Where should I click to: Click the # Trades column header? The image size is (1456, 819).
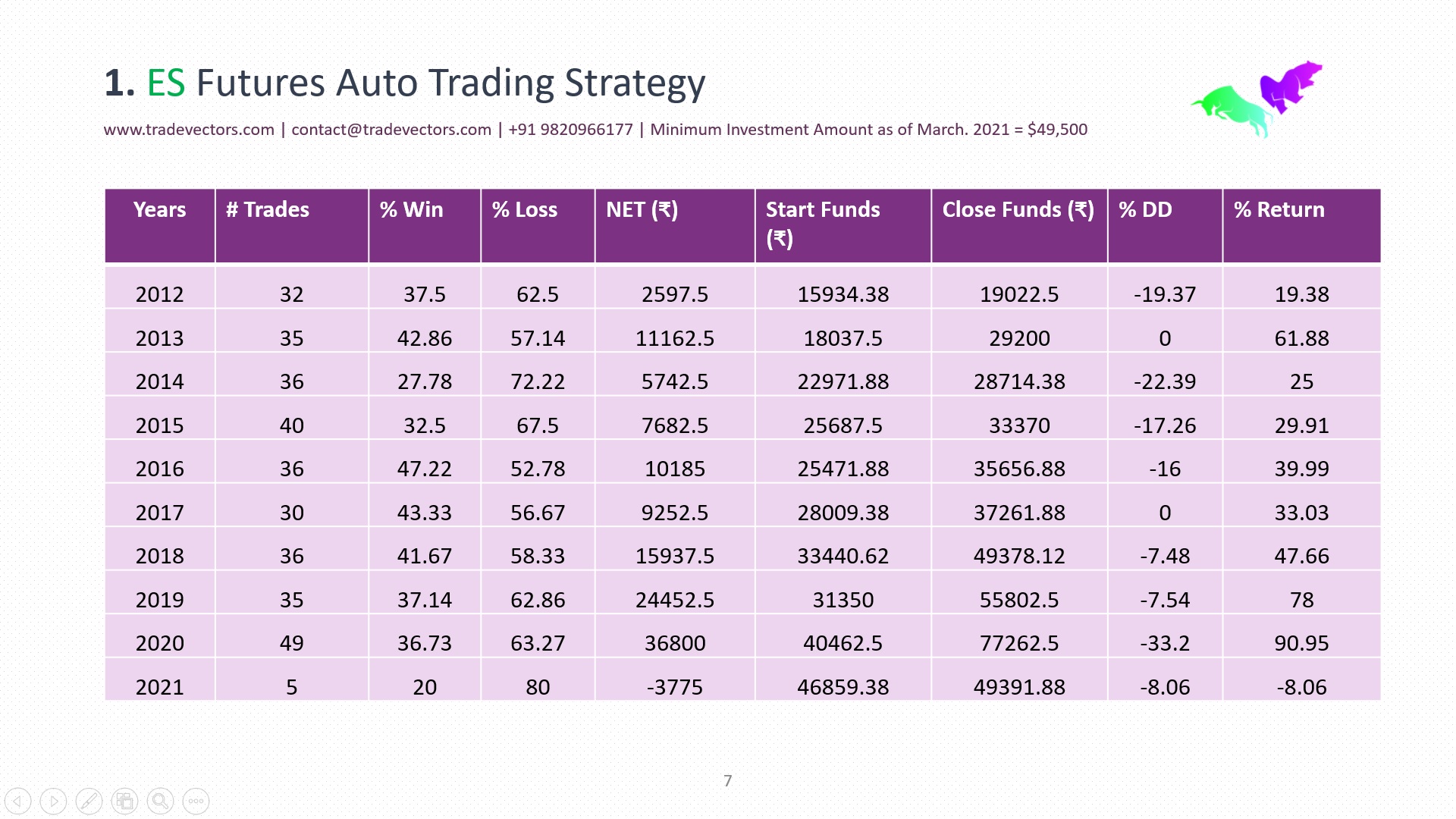(268, 210)
